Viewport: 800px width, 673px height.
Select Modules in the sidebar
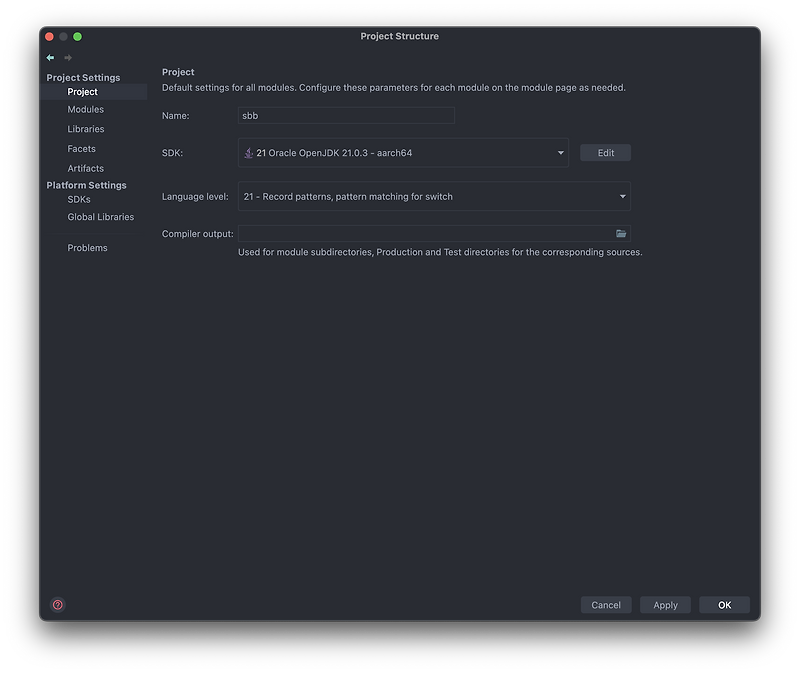click(84, 109)
